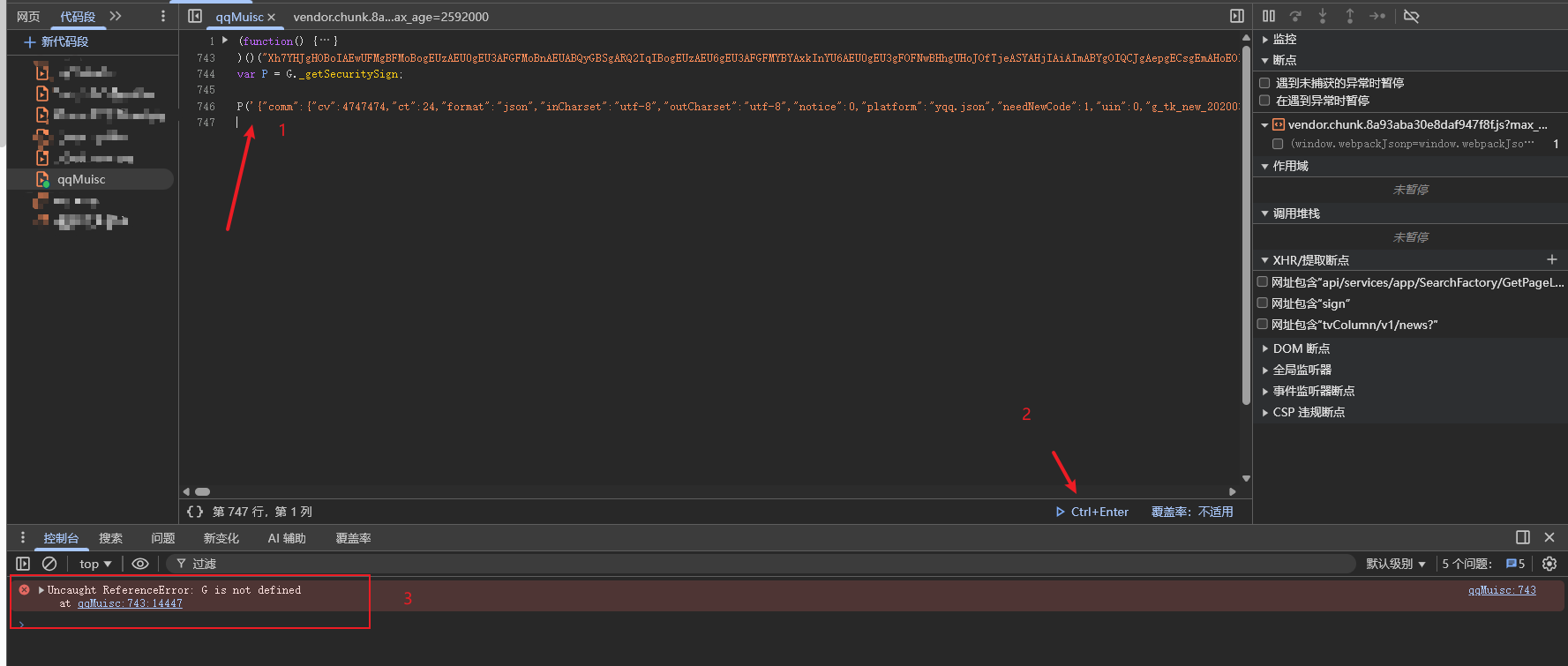1568x666 pixels.
Task: Close the bottom drawer
Action: coord(1549,537)
